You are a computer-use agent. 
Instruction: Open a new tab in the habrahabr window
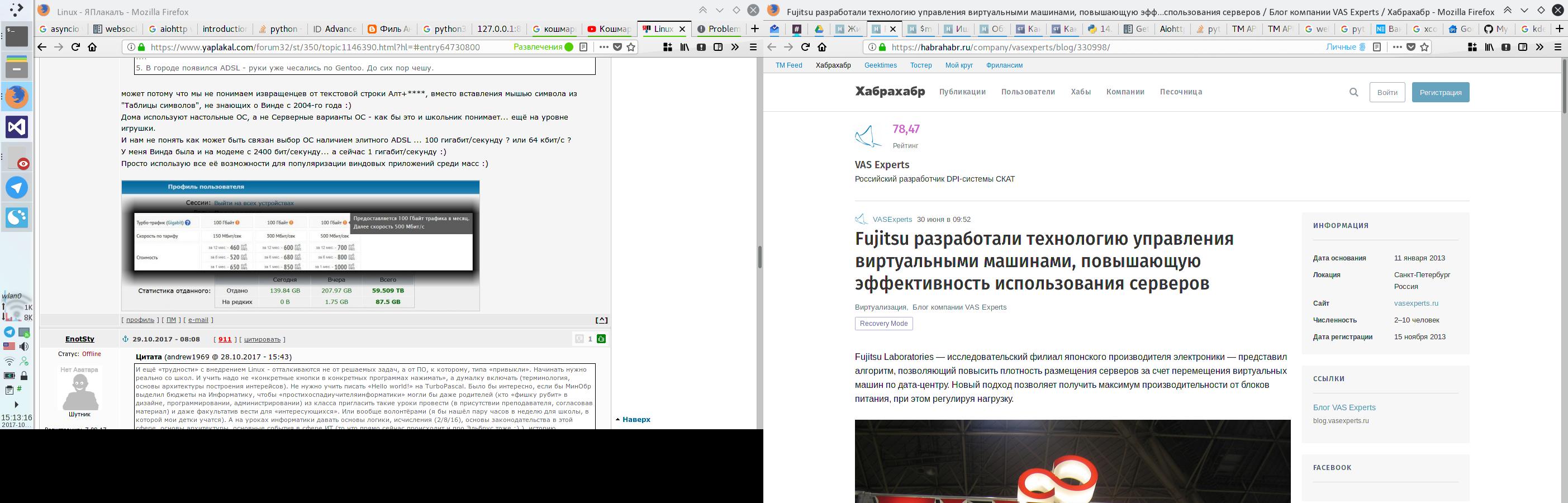[1560, 29]
